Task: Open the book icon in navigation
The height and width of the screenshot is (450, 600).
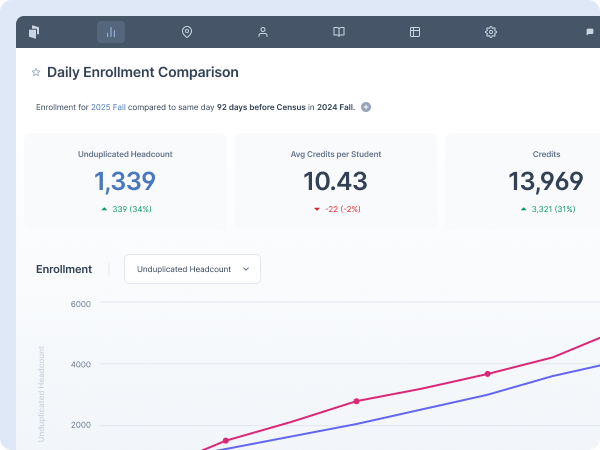Action: pos(339,32)
